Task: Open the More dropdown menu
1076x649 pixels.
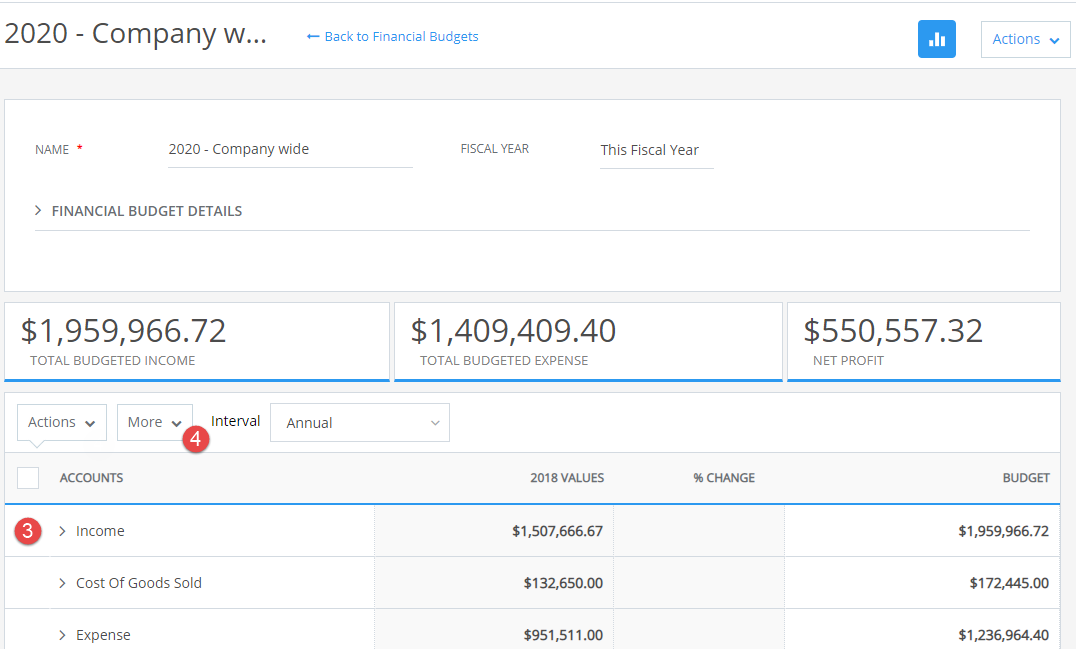Action: 154,423
